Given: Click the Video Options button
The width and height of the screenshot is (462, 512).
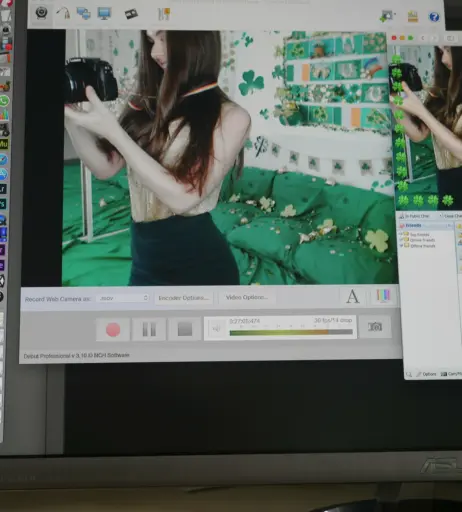Looking at the screenshot, I should point(247,297).
